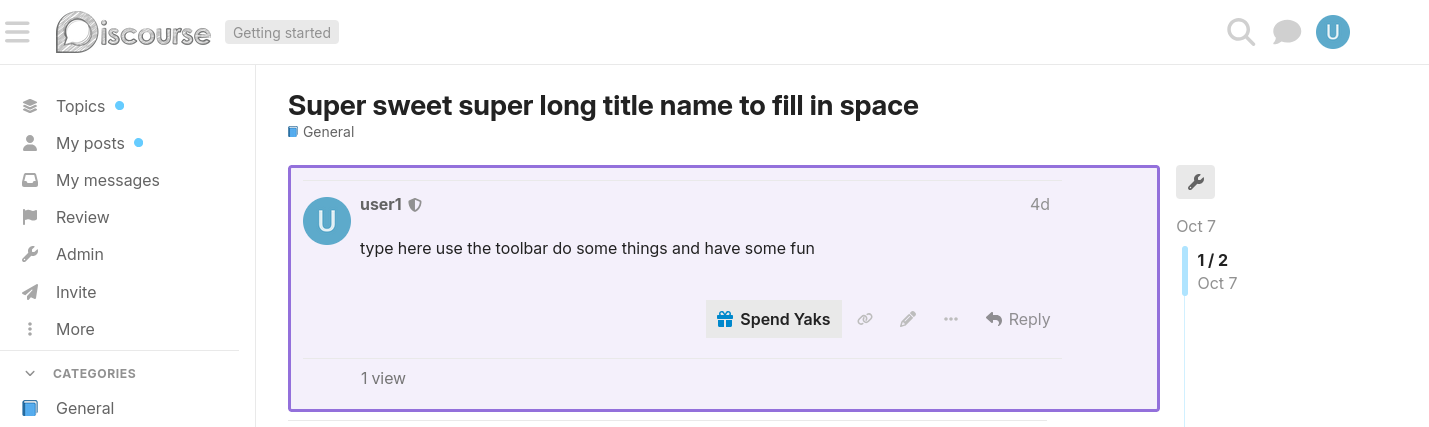The width and height of the screenshot is (1429, 427).
Task: Open My messages in sidebar
Action: (x=107, y=180)
